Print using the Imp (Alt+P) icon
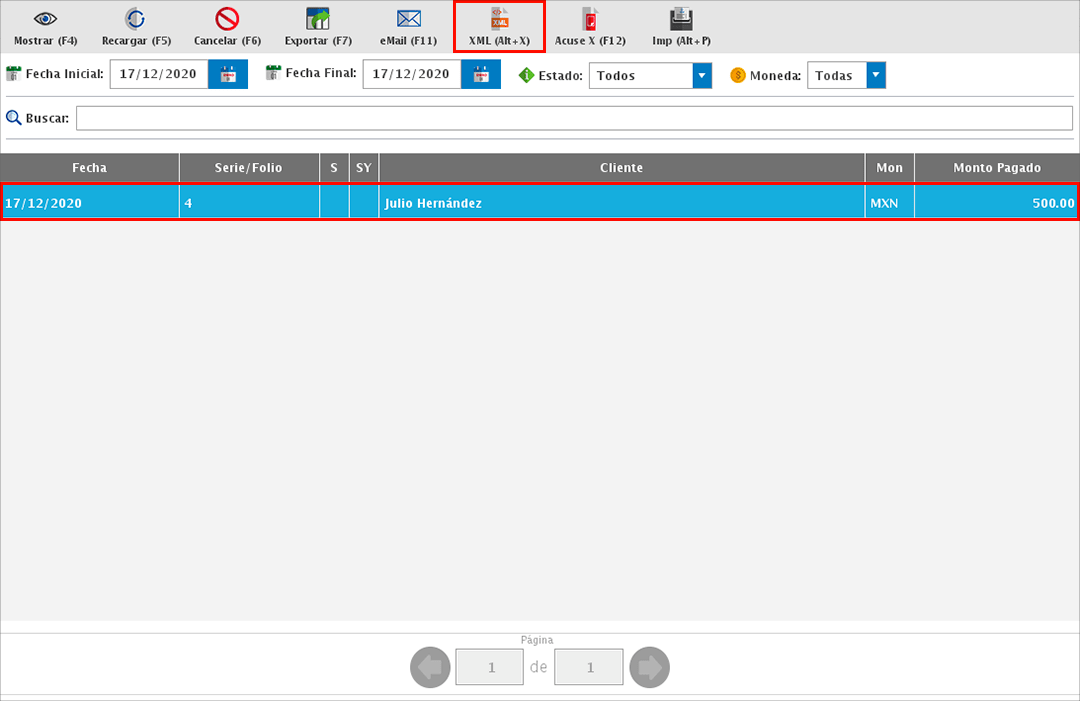Screen dimensions: 1080x701 (681, 20)
